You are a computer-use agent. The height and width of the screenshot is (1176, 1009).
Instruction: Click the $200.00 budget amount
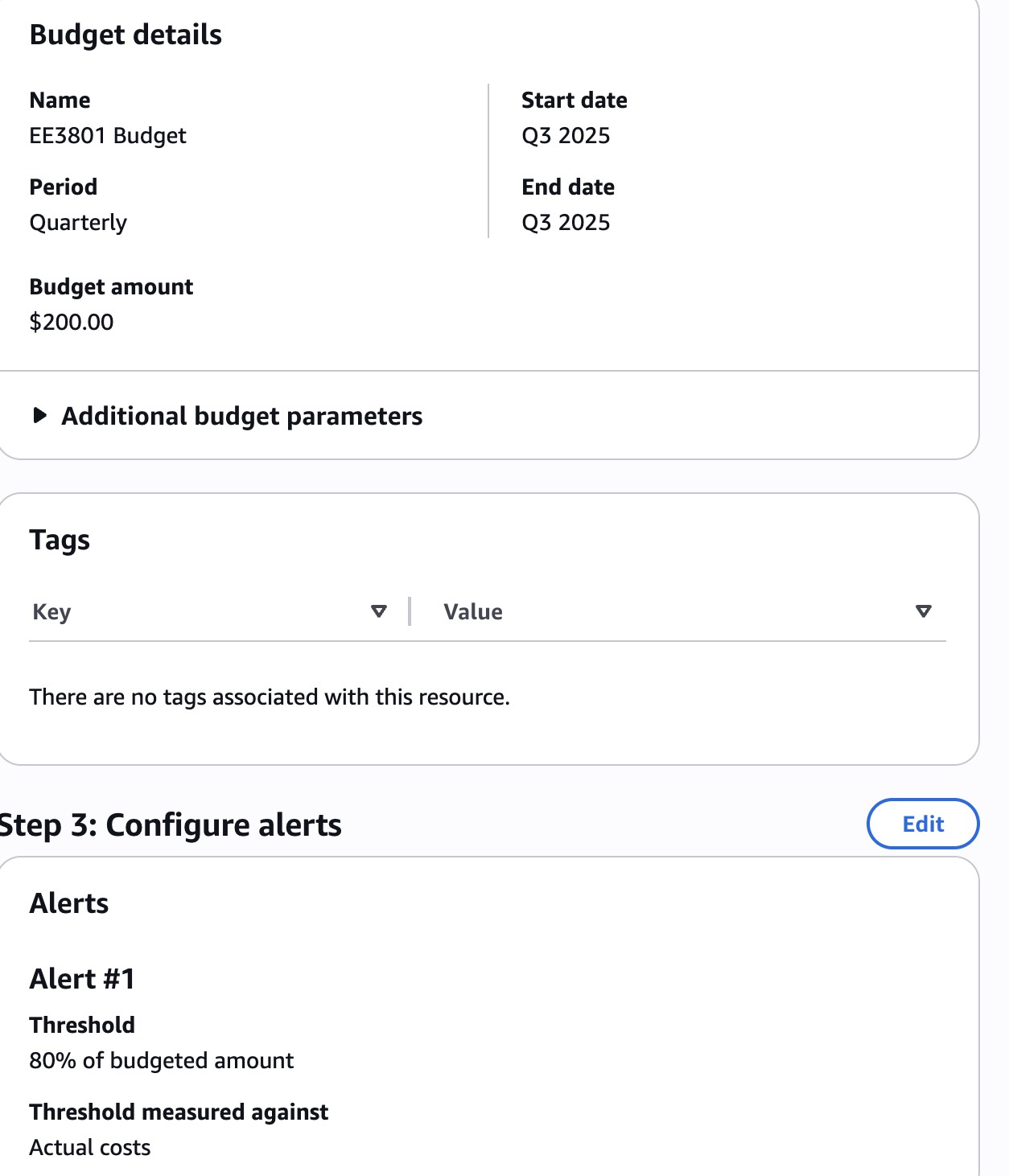click(72, 323)
